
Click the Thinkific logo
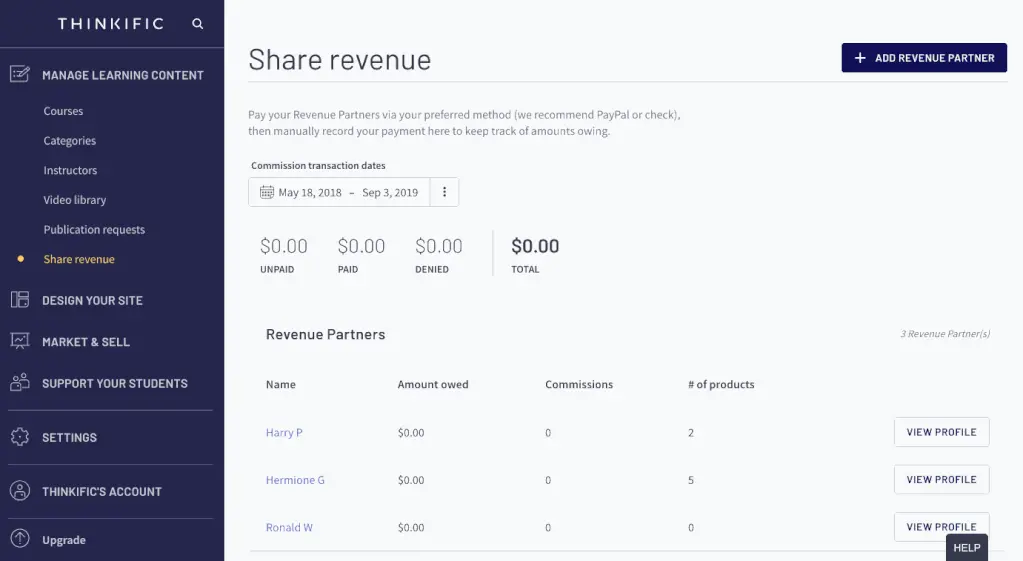[110, 24]
